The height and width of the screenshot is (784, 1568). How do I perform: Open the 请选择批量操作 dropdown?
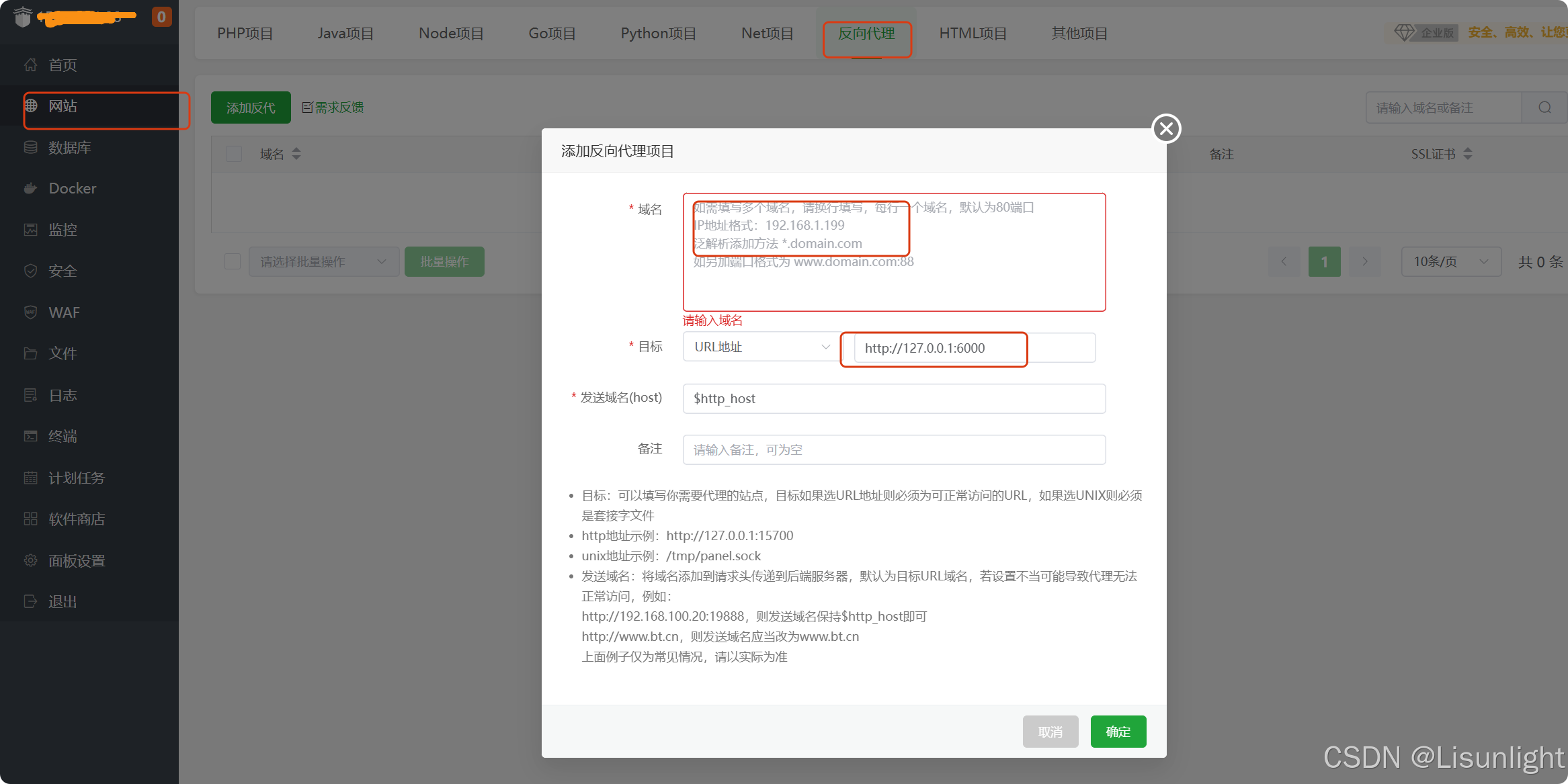pos(323,261)
